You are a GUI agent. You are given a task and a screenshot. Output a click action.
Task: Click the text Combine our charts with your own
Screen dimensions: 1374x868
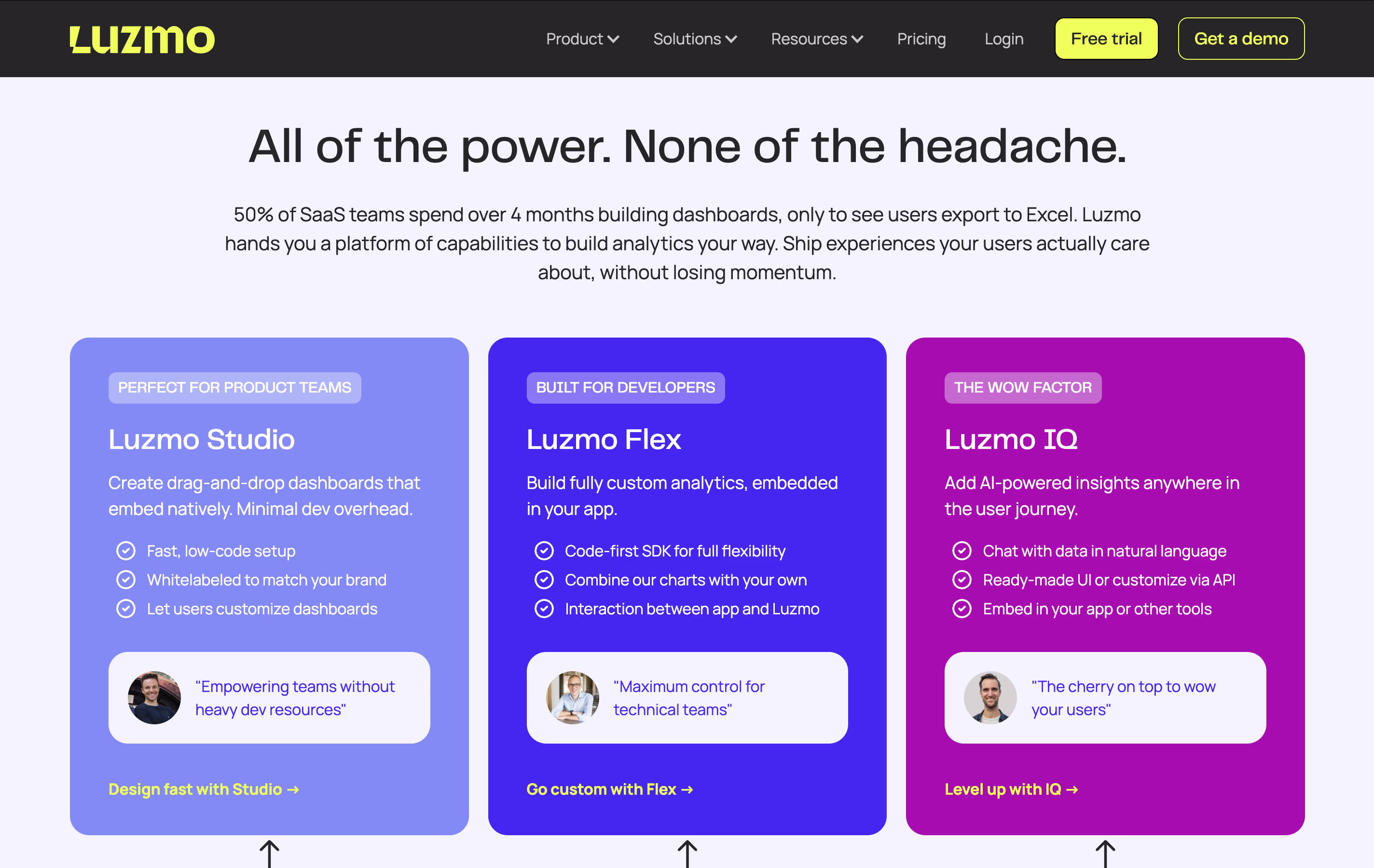685,580
